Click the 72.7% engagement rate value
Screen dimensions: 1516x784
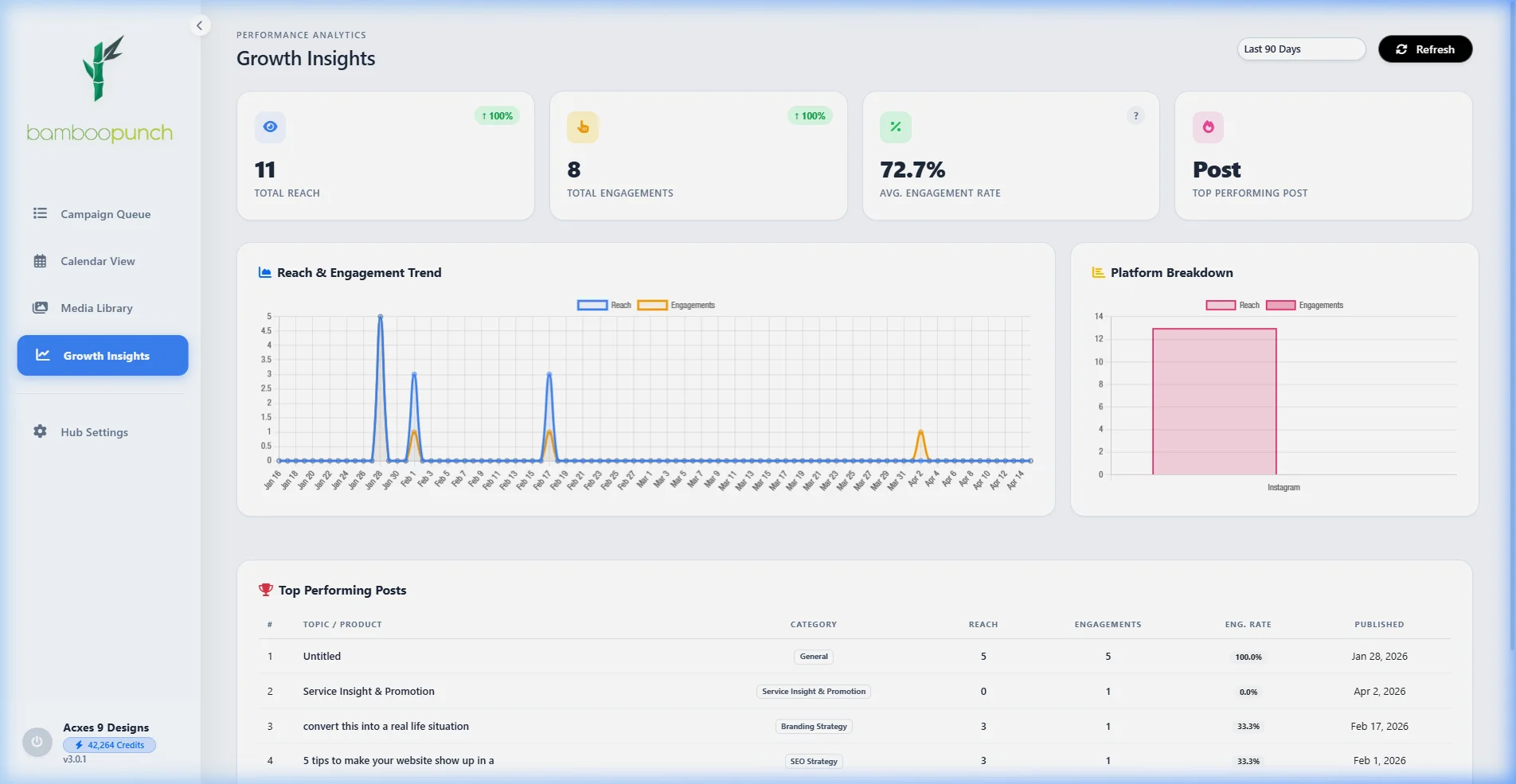[912, 170]
